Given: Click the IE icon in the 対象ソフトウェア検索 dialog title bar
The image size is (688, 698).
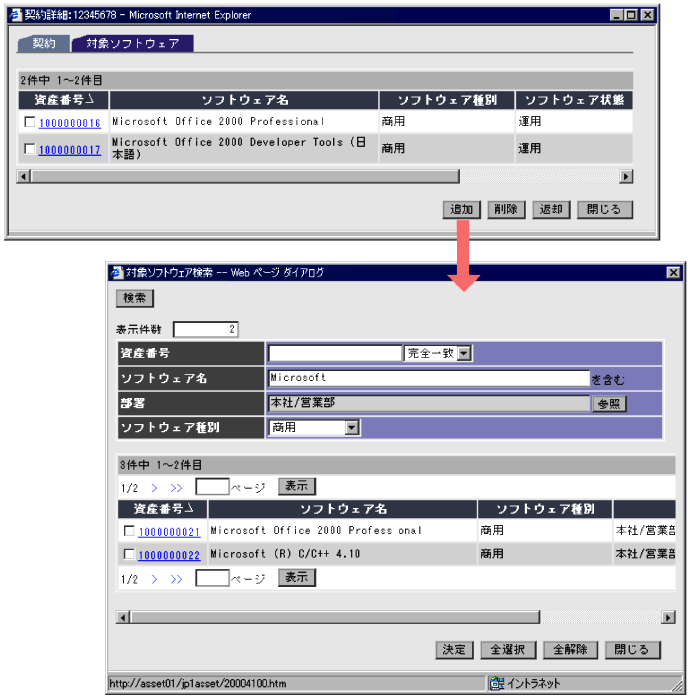Looking at the screenshot, I should (x=117, y=272).
